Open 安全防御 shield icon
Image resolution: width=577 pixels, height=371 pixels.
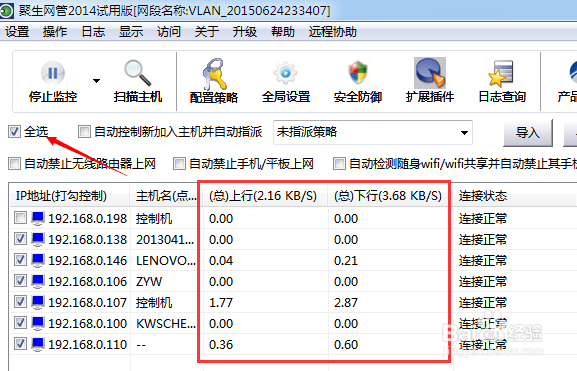click(358, 73)
